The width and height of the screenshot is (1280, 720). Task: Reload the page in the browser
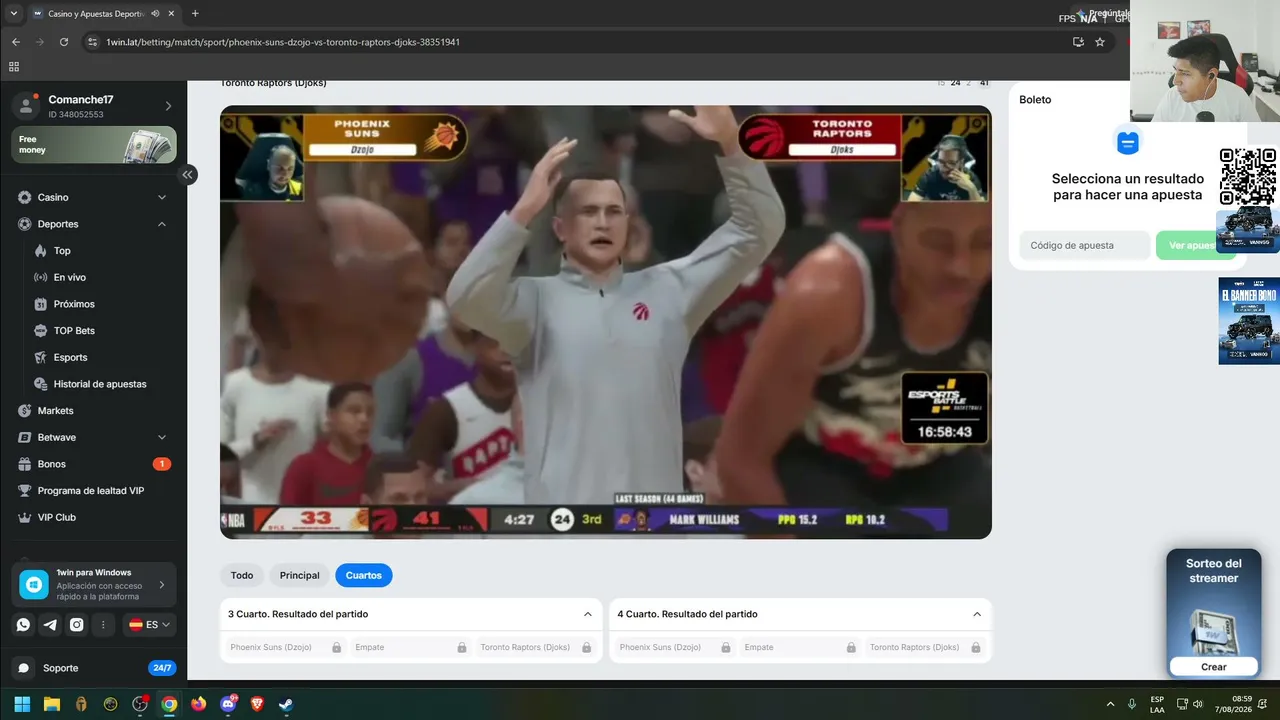coord(64,42)
